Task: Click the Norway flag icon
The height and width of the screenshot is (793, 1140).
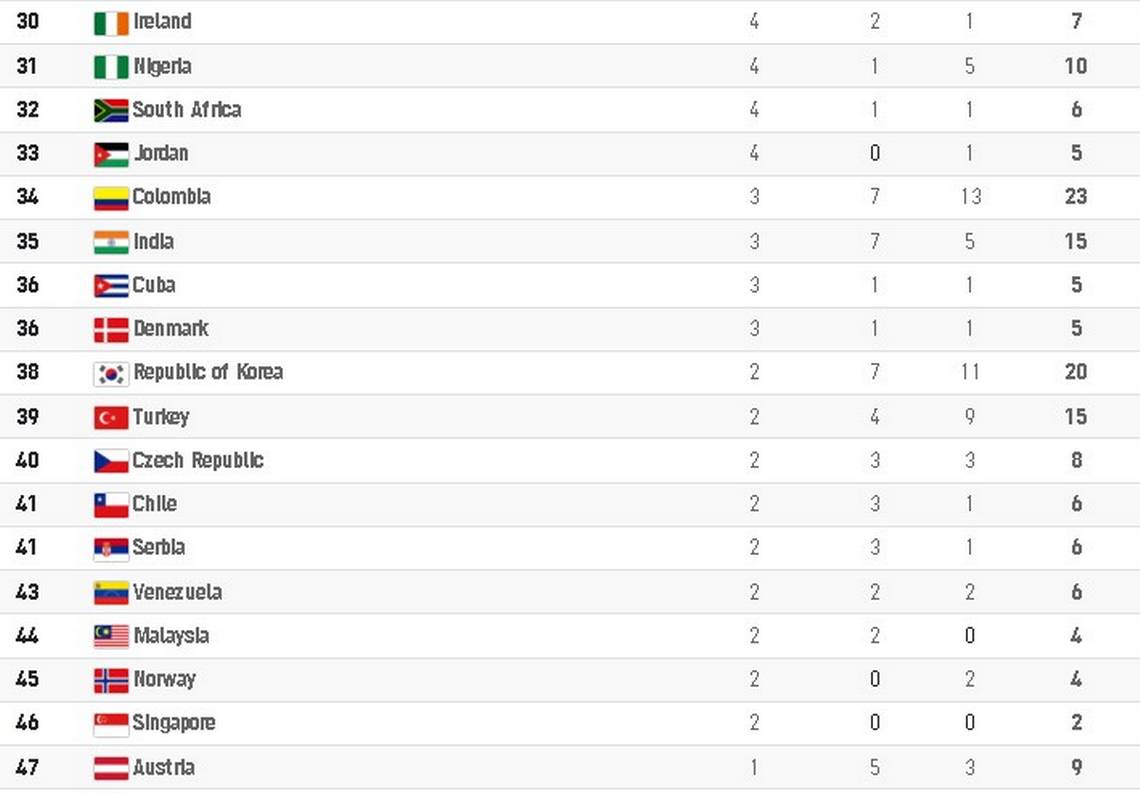Action: coord(111,681)
